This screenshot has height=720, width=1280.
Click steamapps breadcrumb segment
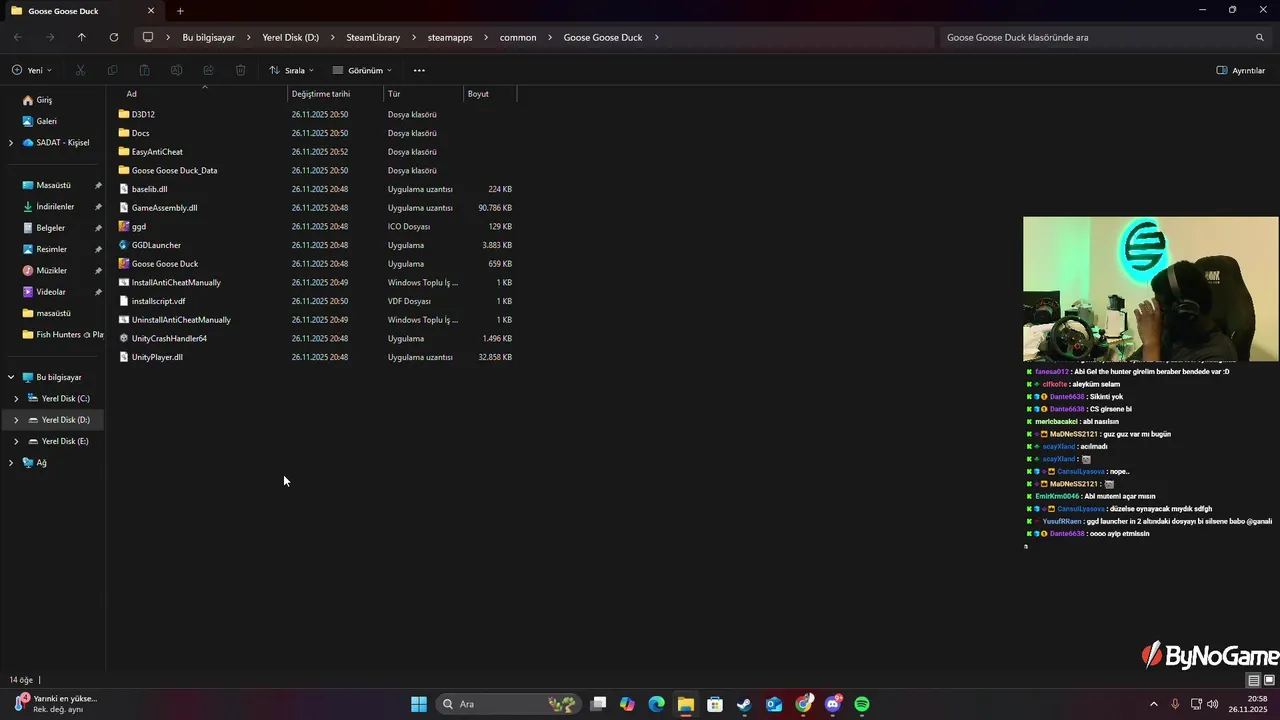point(450,37)
